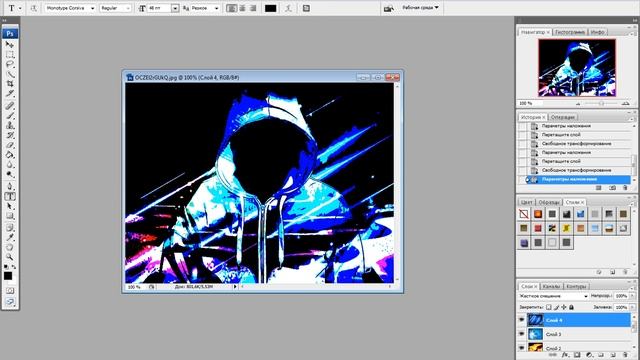Image resolution: width=640 pixels, height=360 pixels.
Task: Select the Horizontal Type tool in toolbox
Action: pos(10,196)
